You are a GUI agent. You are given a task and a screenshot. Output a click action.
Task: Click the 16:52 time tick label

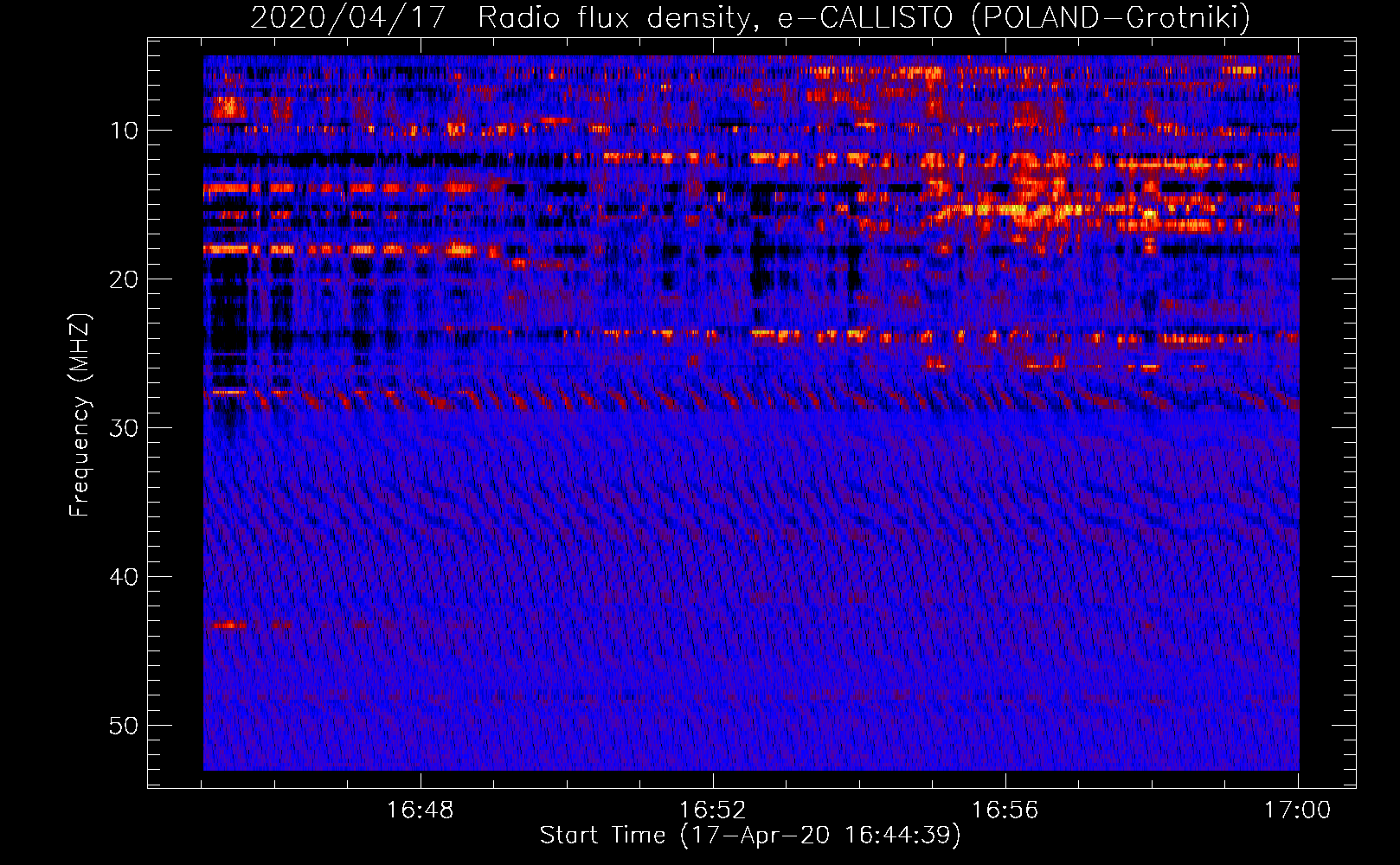tap(712, 810)
